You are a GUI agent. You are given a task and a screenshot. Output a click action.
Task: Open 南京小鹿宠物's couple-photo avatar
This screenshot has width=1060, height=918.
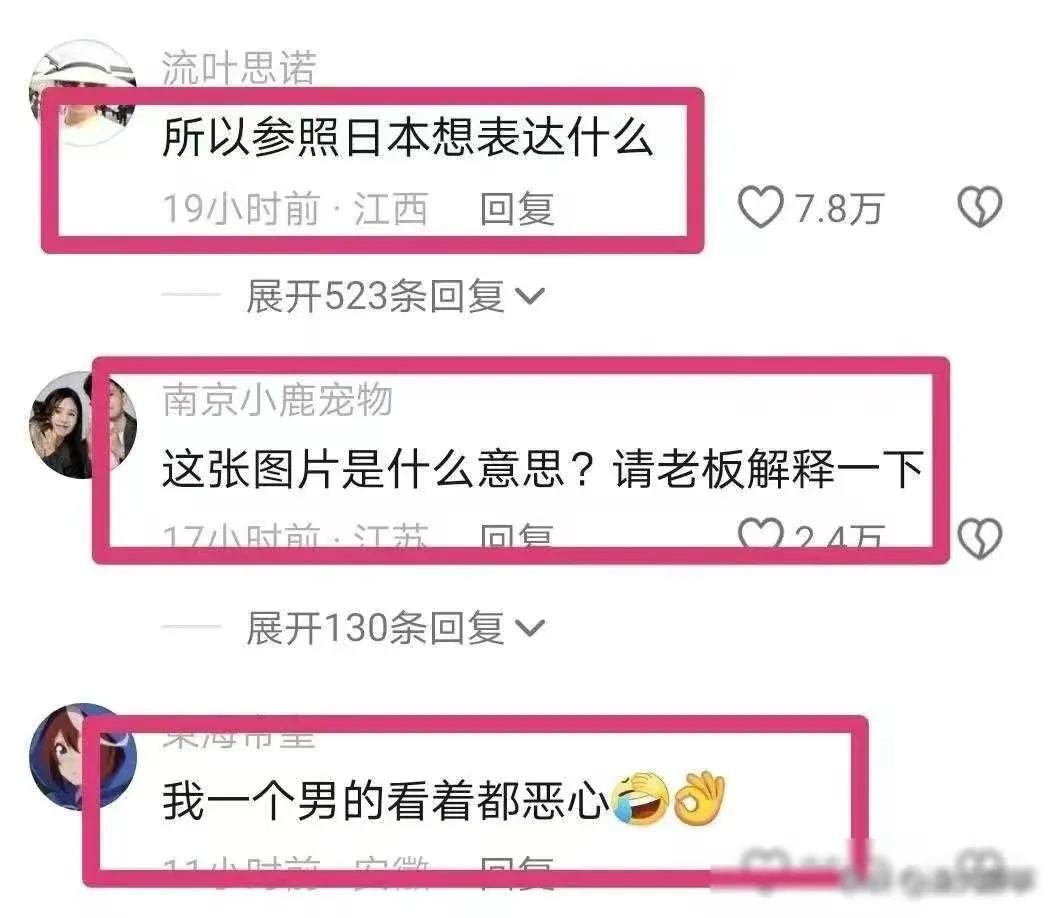point(82,425)
